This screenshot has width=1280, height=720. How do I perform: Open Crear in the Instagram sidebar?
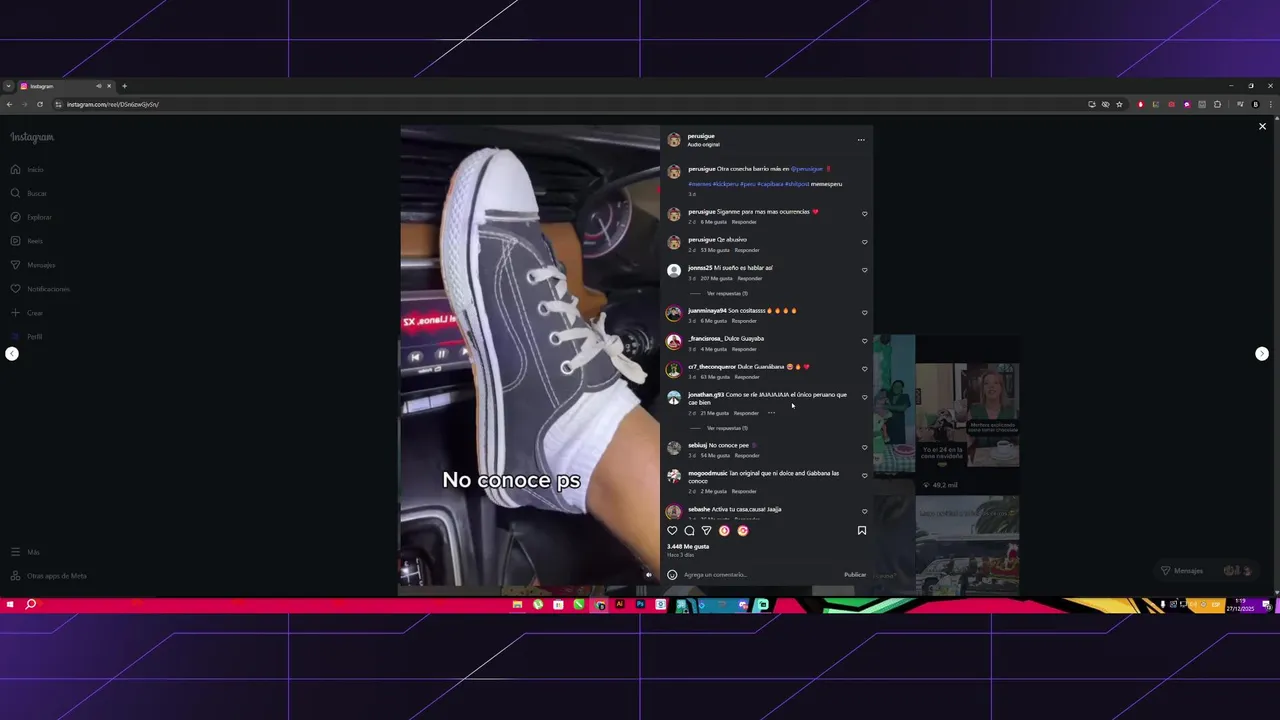coord(27,313)
